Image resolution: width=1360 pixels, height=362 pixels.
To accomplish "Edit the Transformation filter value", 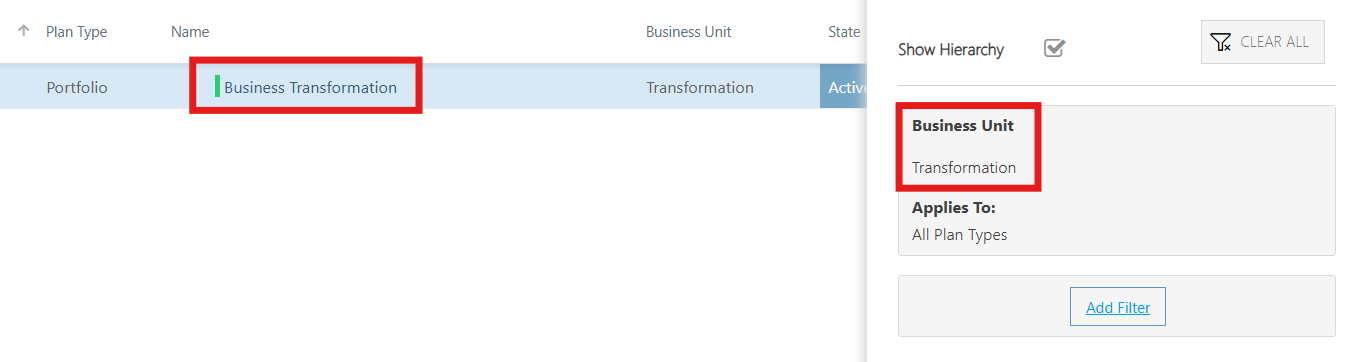I will (964, 168).
